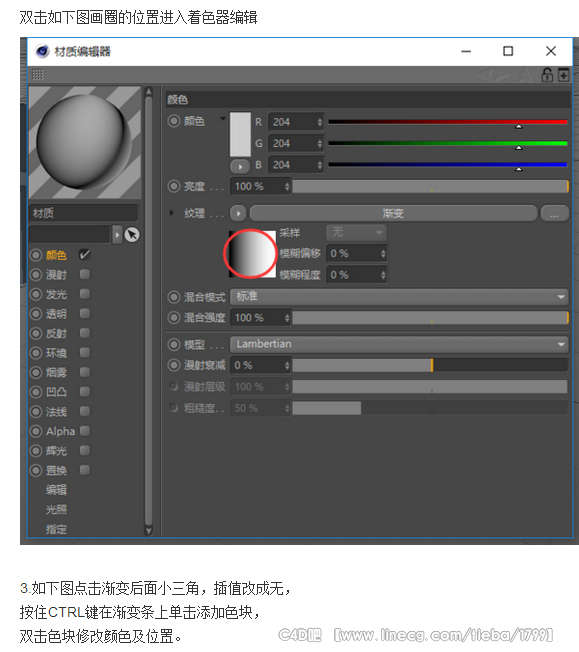Click the 模糊偏移 0 % field
Viewport: 579px width, 652px height.
coord(356,253)
